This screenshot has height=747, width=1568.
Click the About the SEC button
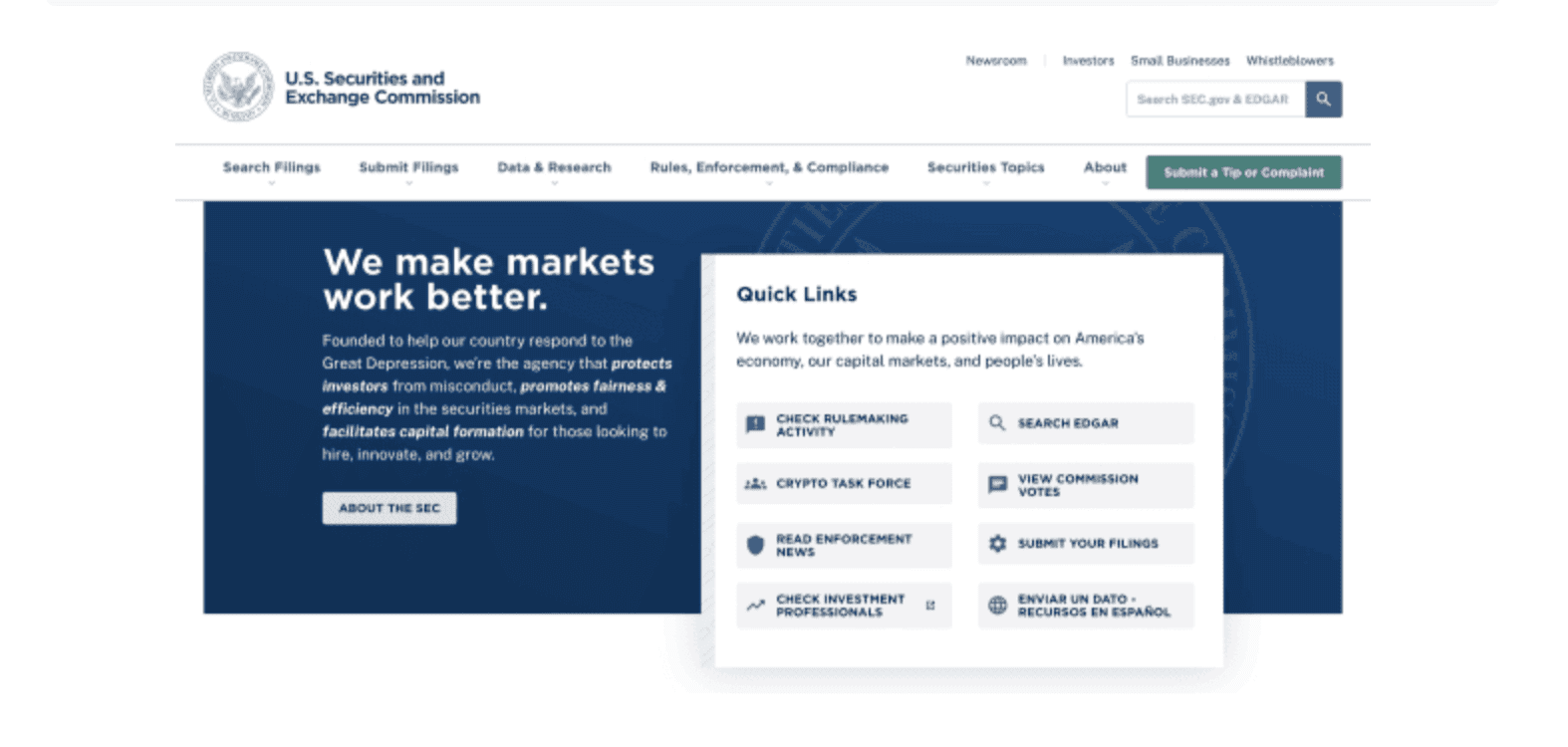click(x=390, y=508)
